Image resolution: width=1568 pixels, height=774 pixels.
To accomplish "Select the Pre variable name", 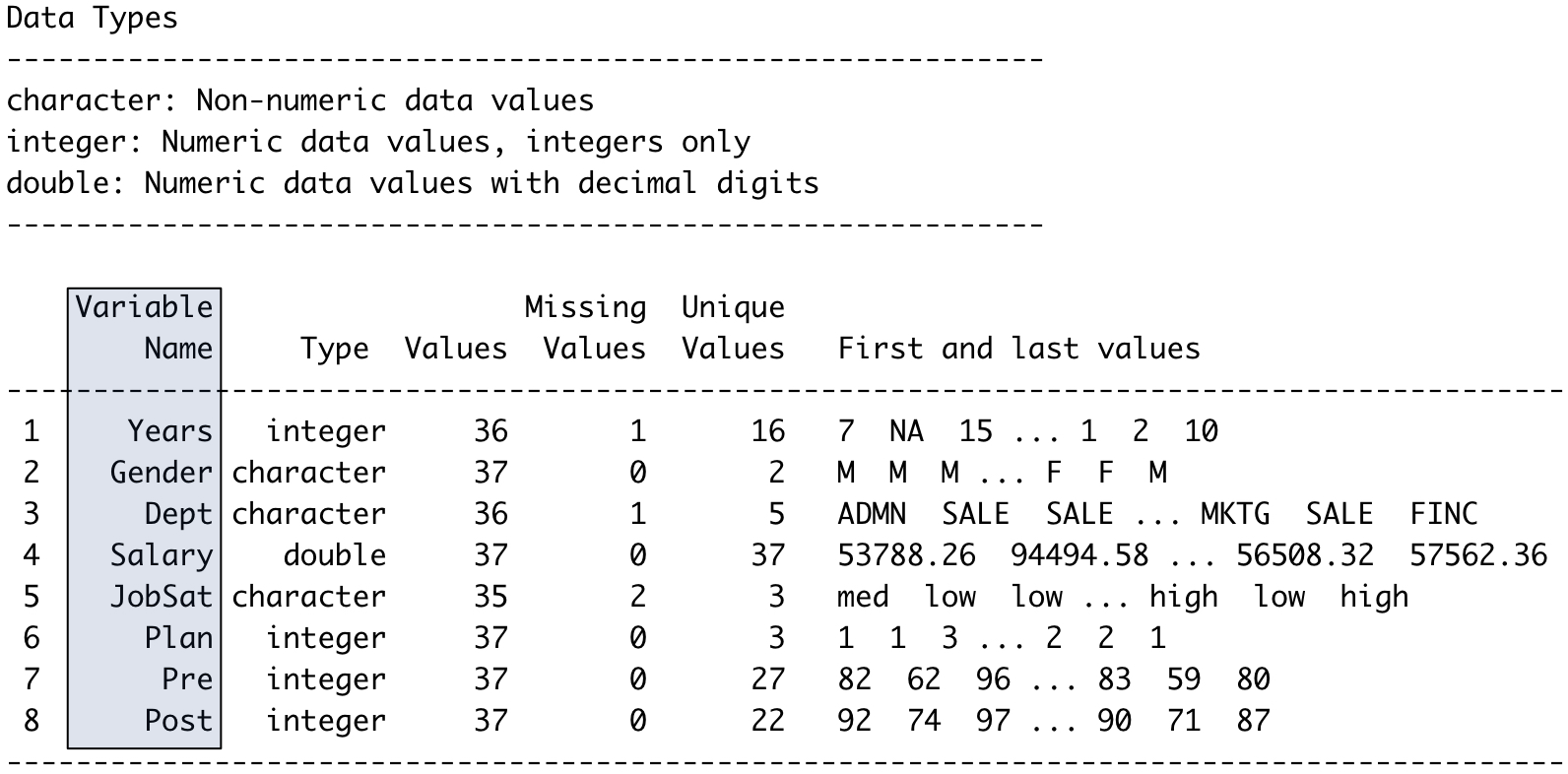I will [187, 679].
